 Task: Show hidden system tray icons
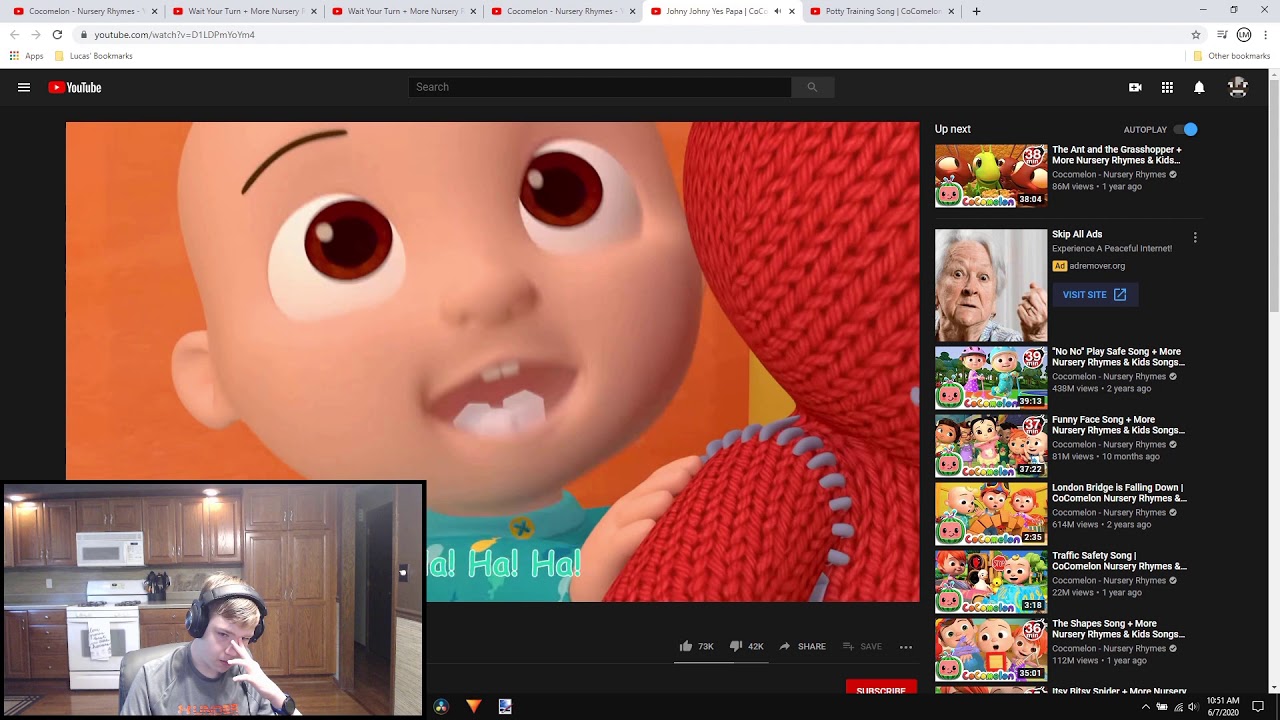[1146, 707]
